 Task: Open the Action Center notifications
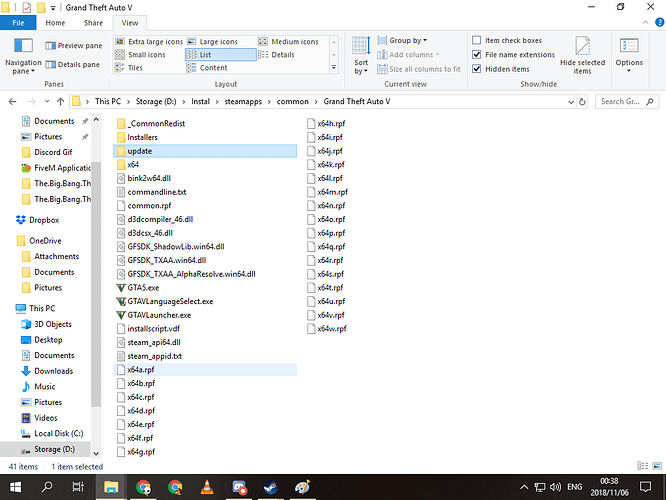point(645,487)
